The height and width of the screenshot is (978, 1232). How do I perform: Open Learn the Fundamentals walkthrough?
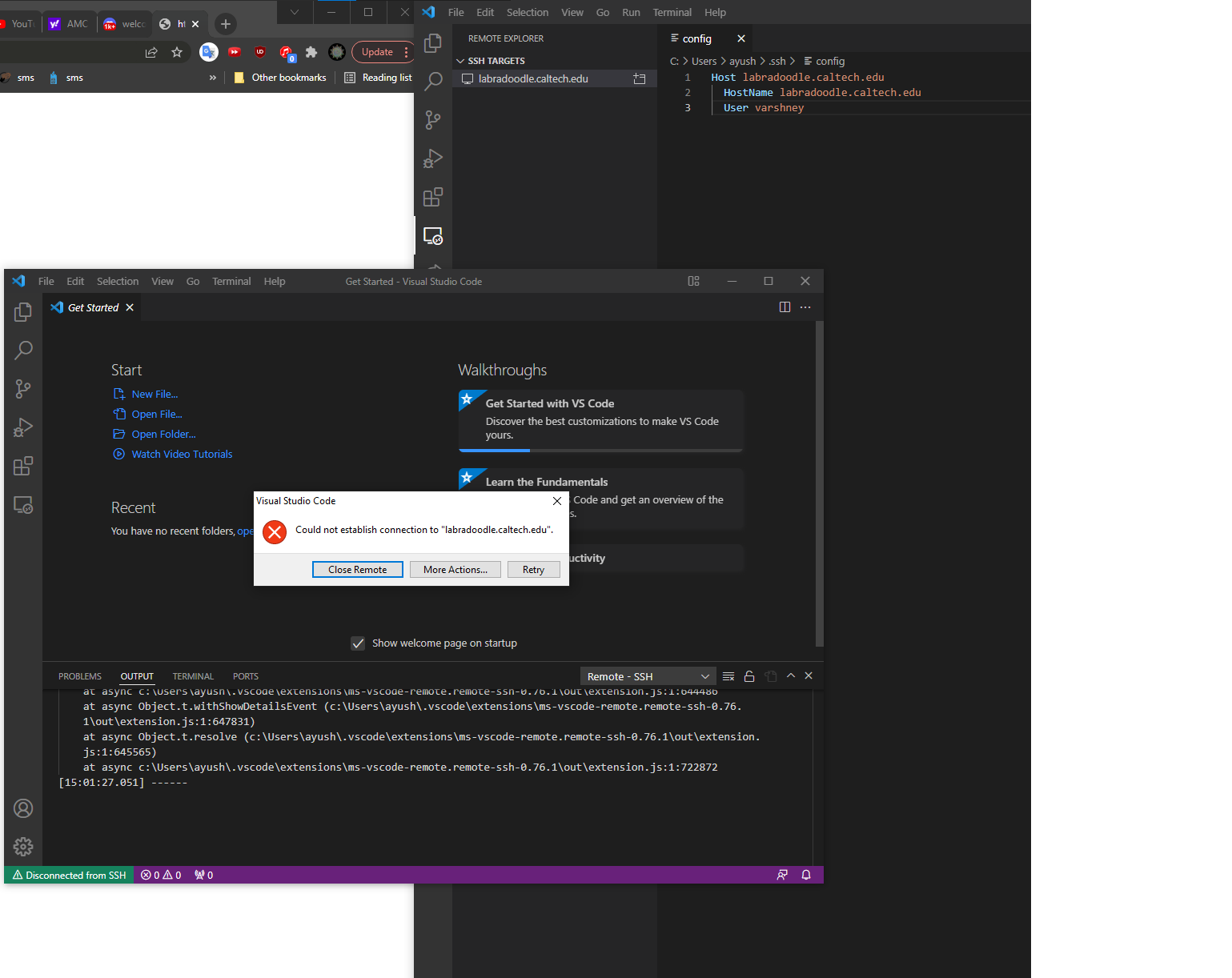(x=601, y=499)
